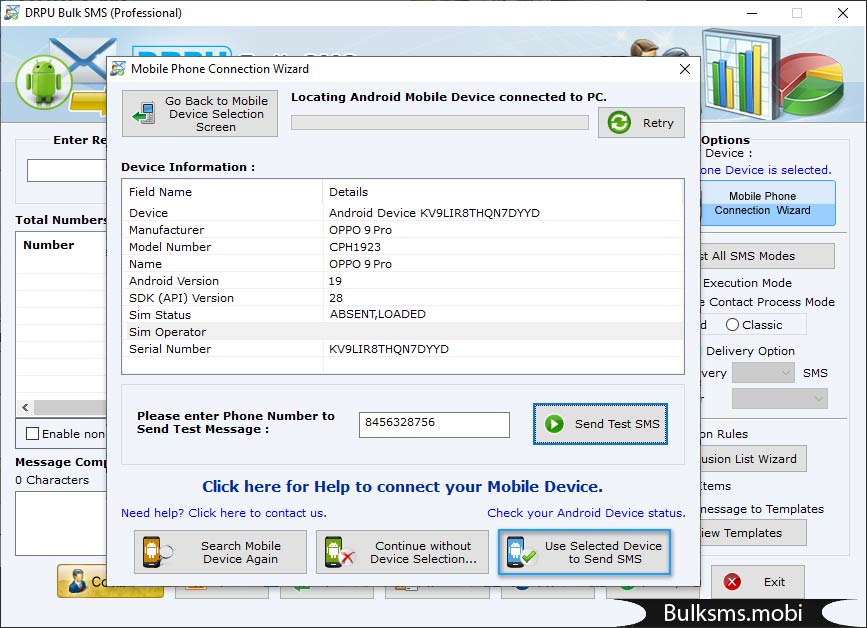Click Mobile Phone Connection Wizard button in main window
Viewport: 867px width, 628px height.
[768, 203]
